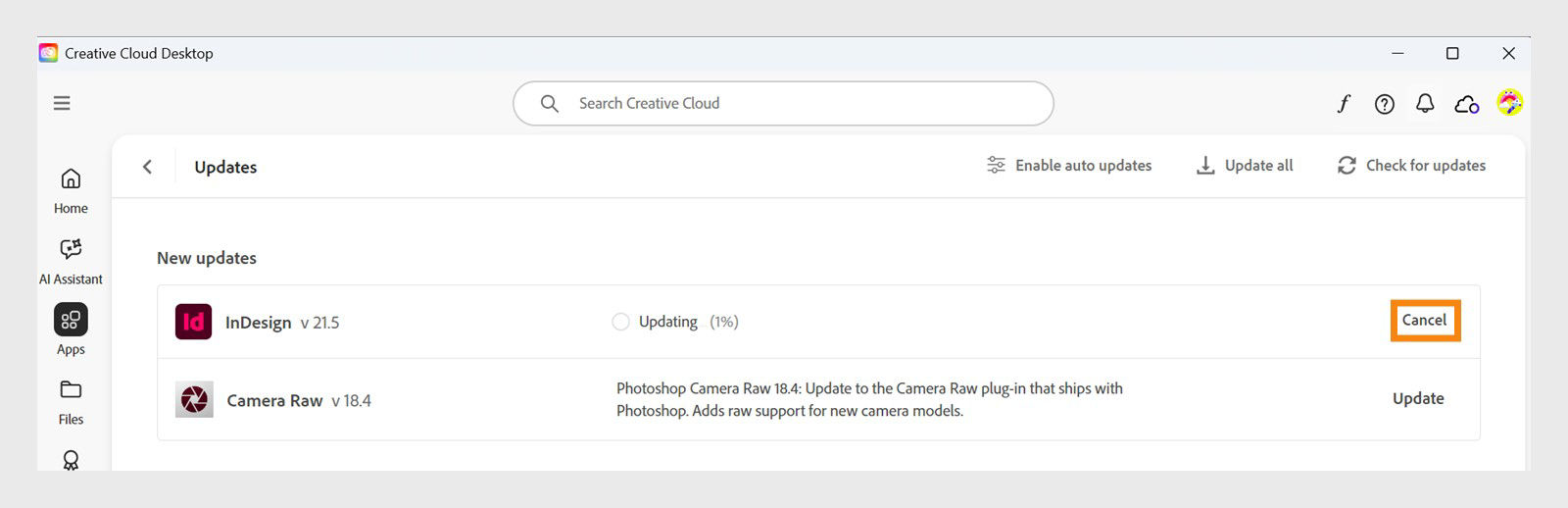Cancel the InDesign update
Image resolution: width=1568 pixels, height=508 pixels.
coord(1424,321)
